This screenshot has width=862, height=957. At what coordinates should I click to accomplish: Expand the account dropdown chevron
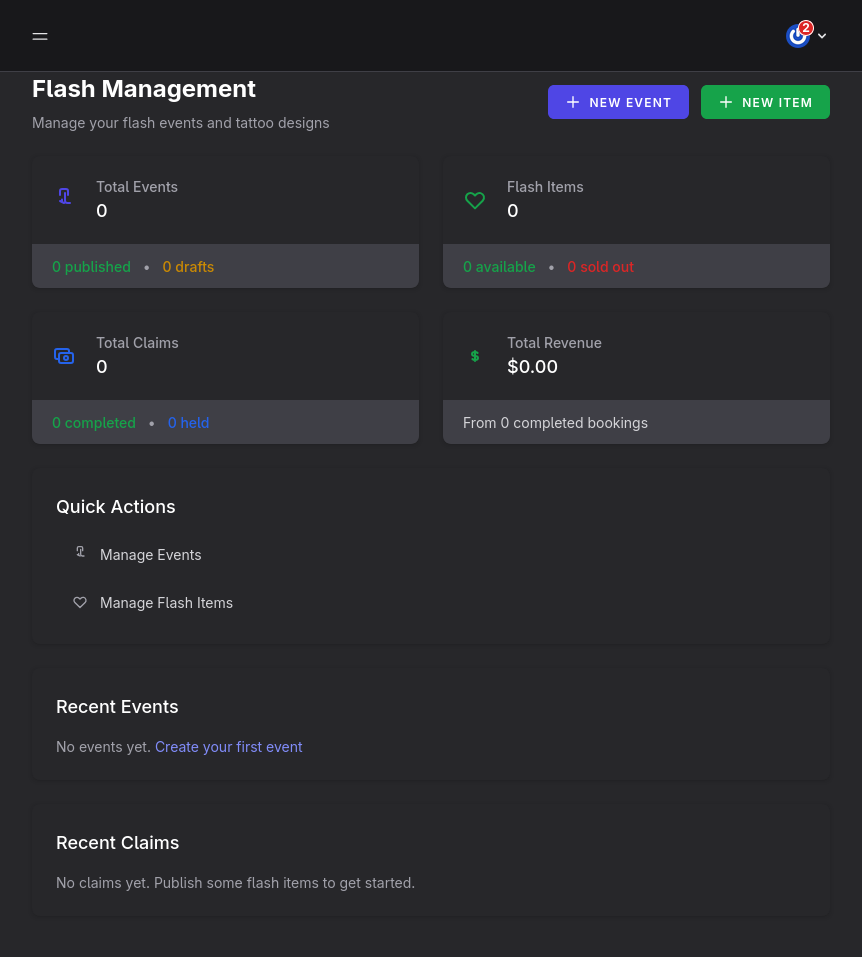coord(821,35)
